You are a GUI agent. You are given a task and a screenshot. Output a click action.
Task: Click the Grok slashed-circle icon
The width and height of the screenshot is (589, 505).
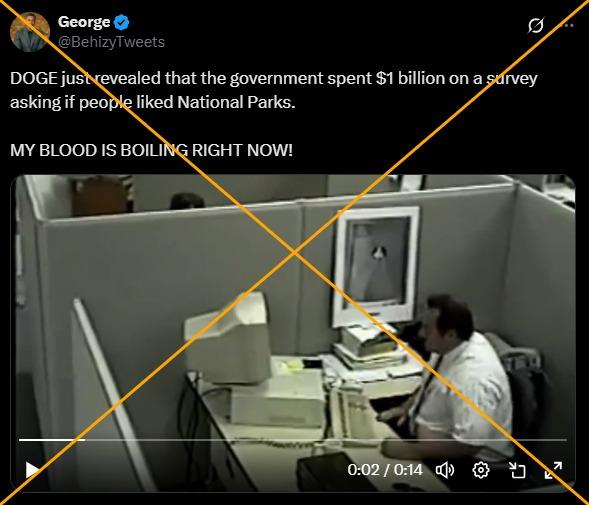tap(536, 26)
